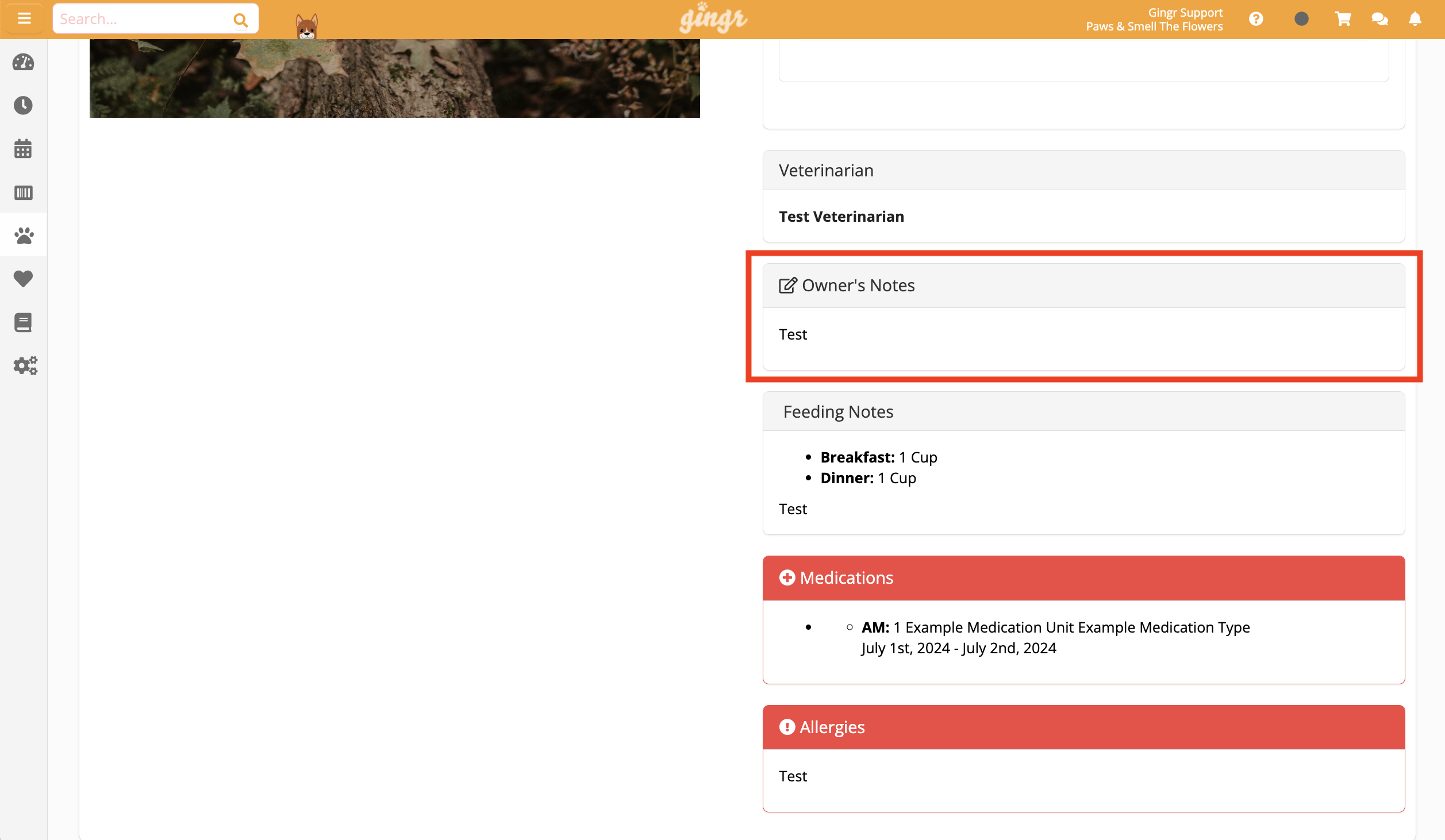Open the book icon in sidebar
Screen dimensions: 1445x840
(23, 322)
